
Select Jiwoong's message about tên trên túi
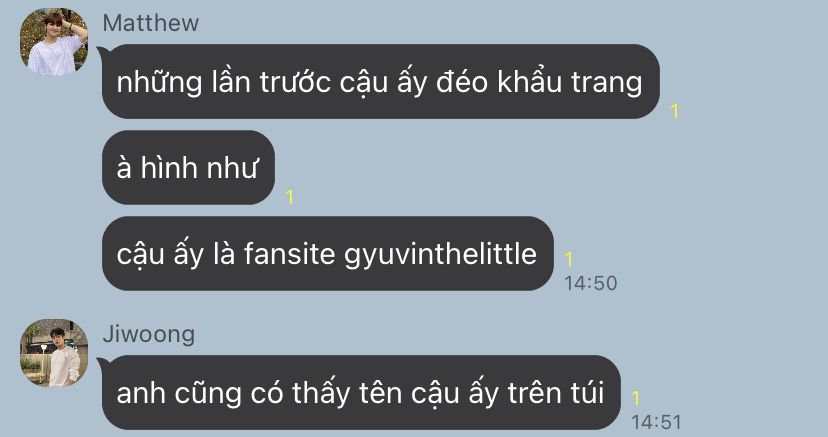pyautogui.click(x=361, y=392)
